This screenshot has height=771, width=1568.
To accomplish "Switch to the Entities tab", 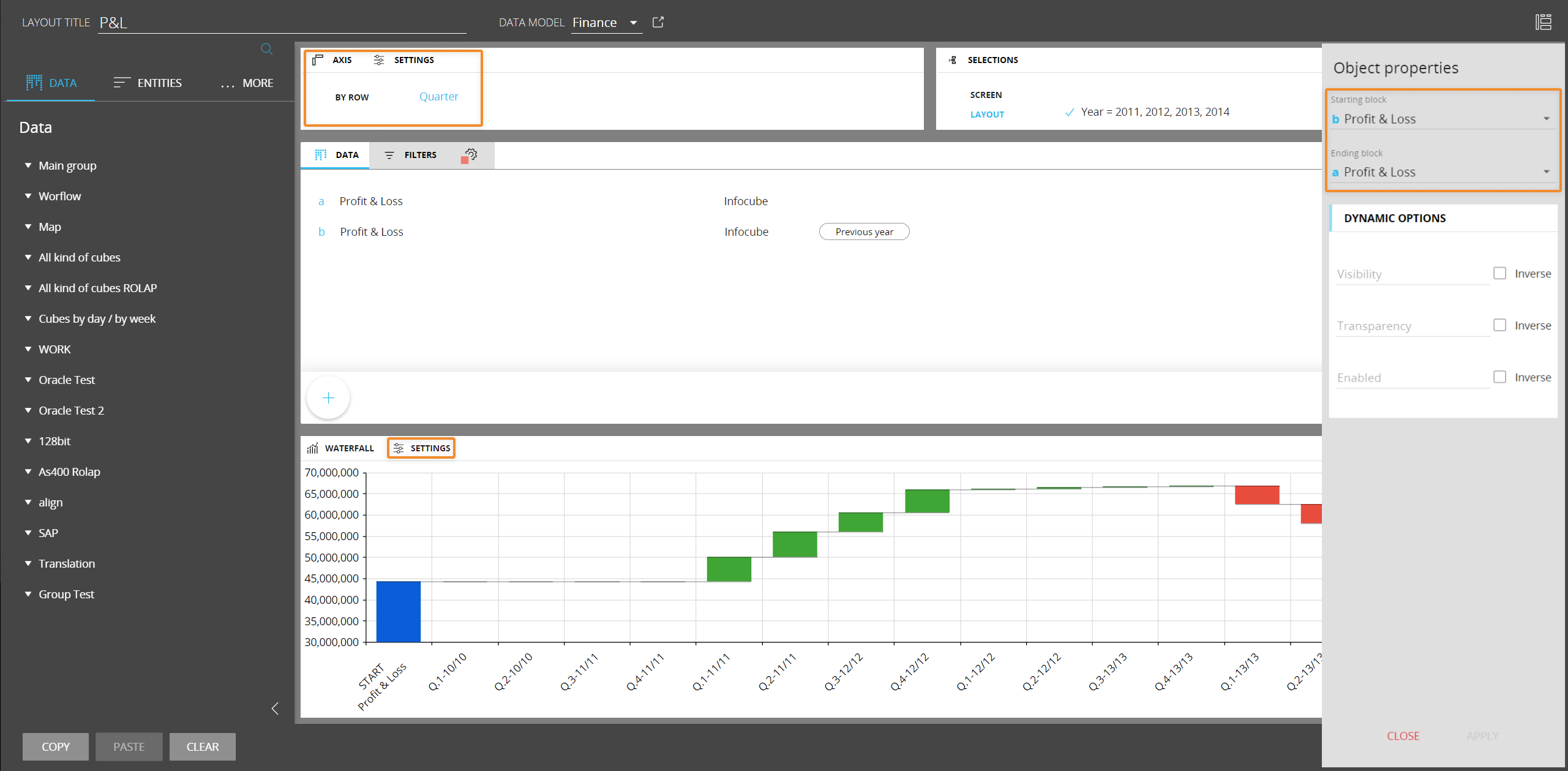I will tap(148, 83).
